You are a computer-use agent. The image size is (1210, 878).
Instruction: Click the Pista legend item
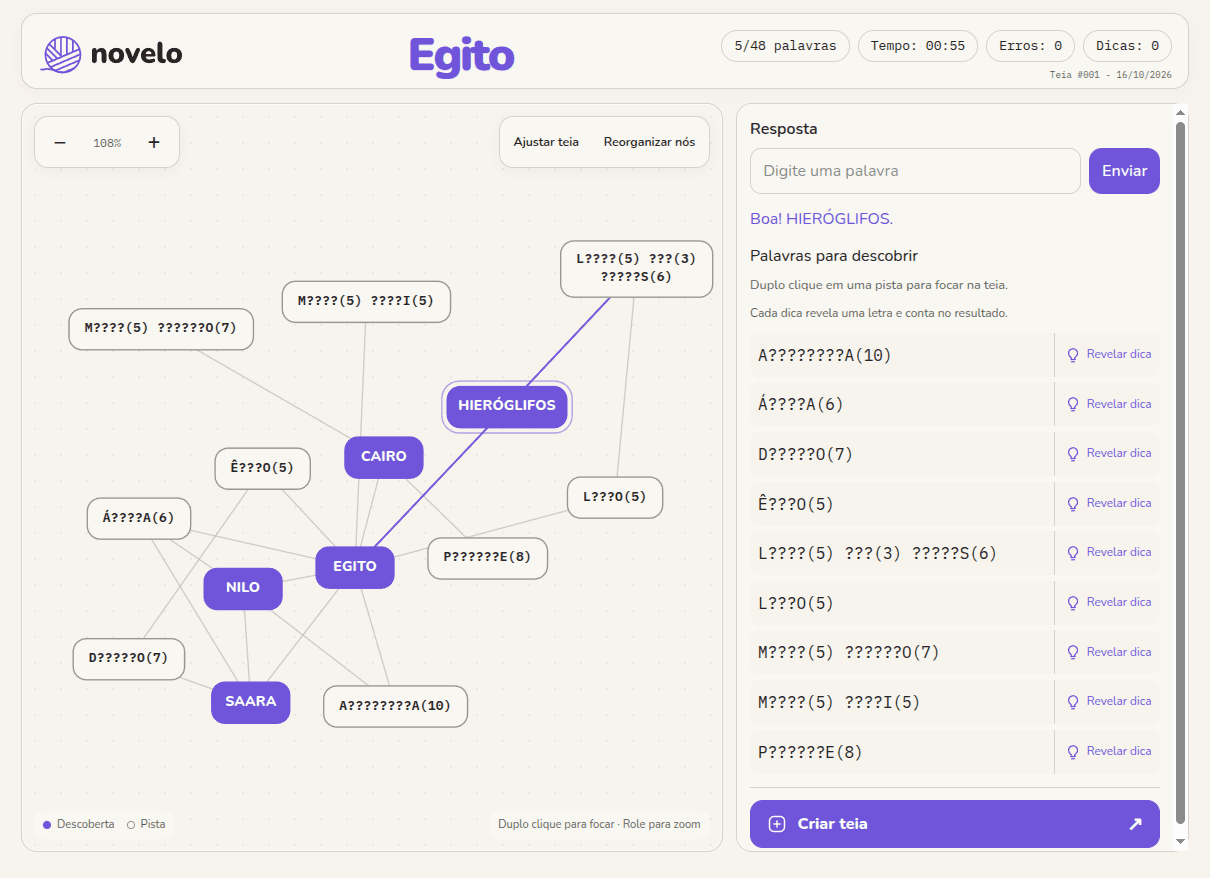[146, 825]
